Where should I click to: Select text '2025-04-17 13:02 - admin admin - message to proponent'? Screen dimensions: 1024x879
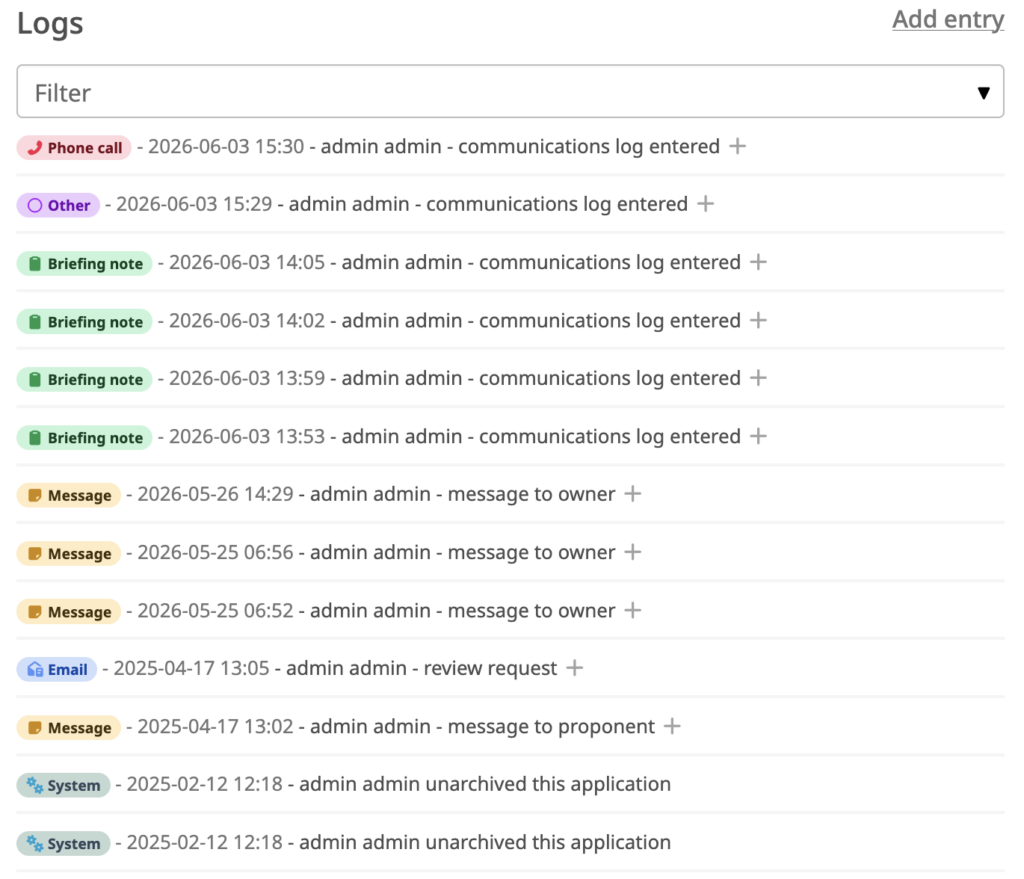[396, 726]
